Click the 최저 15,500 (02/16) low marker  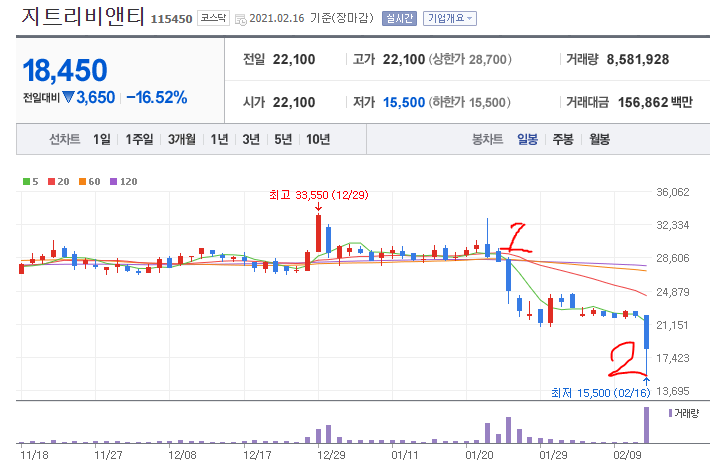pyautogui.click(x=600, y=393)
